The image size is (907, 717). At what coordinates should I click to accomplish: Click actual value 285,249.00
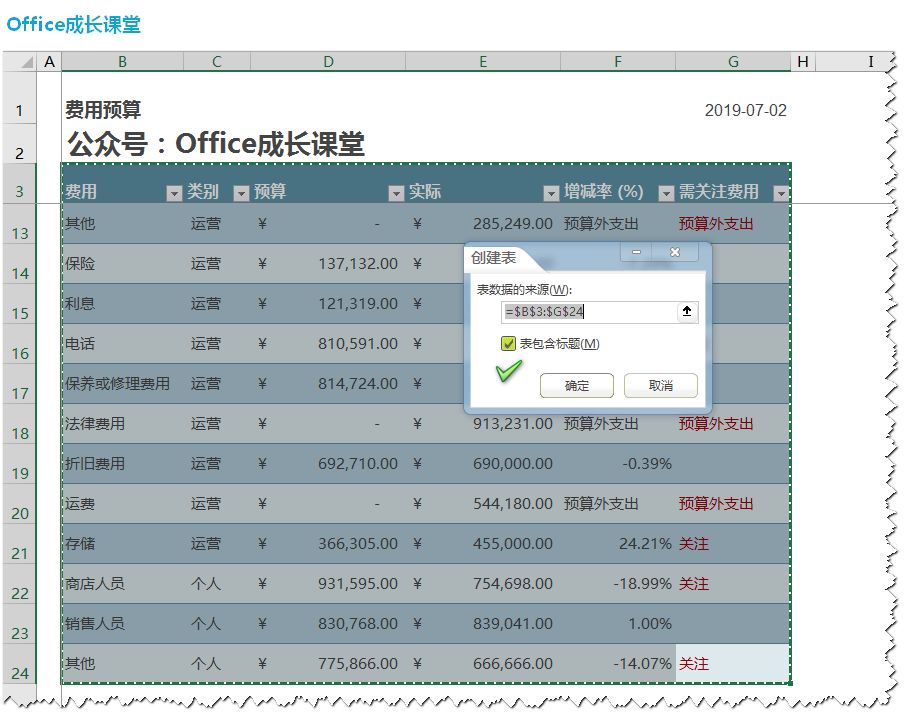tap(513, 224)
